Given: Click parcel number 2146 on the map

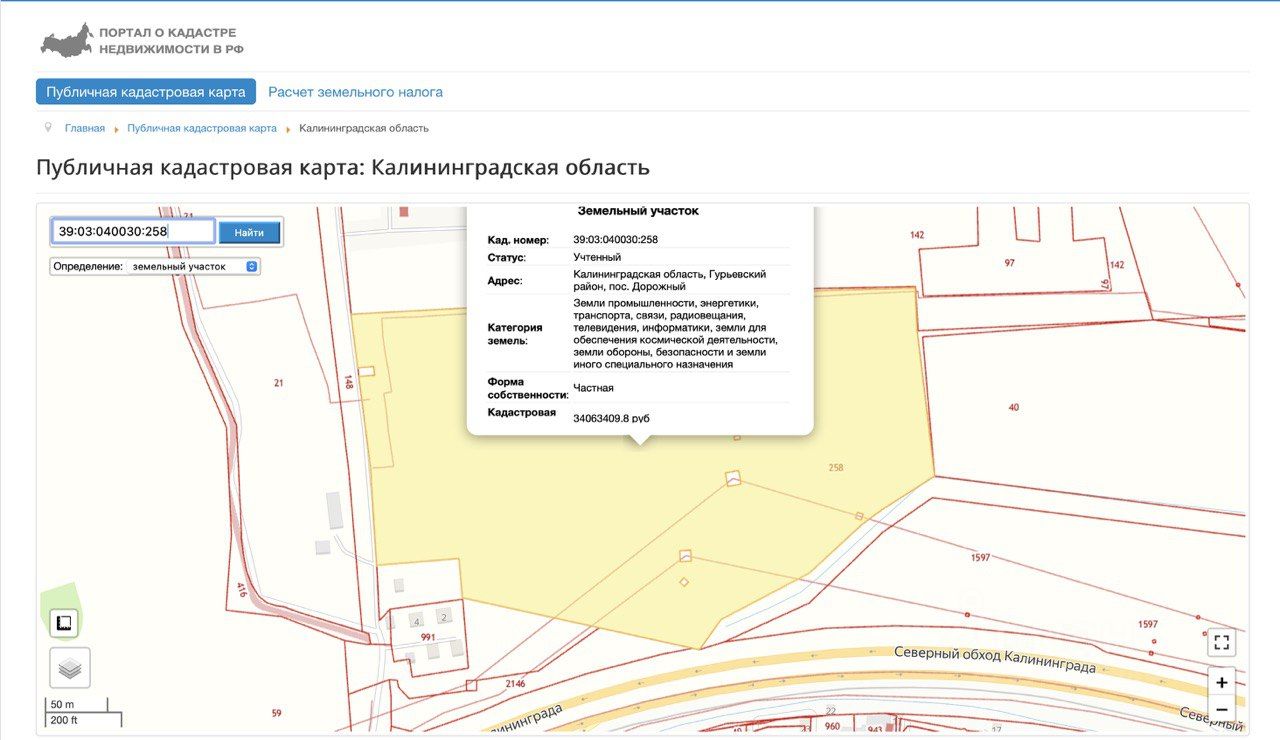Looking at the screenshot, I should [x=516, y=684].
